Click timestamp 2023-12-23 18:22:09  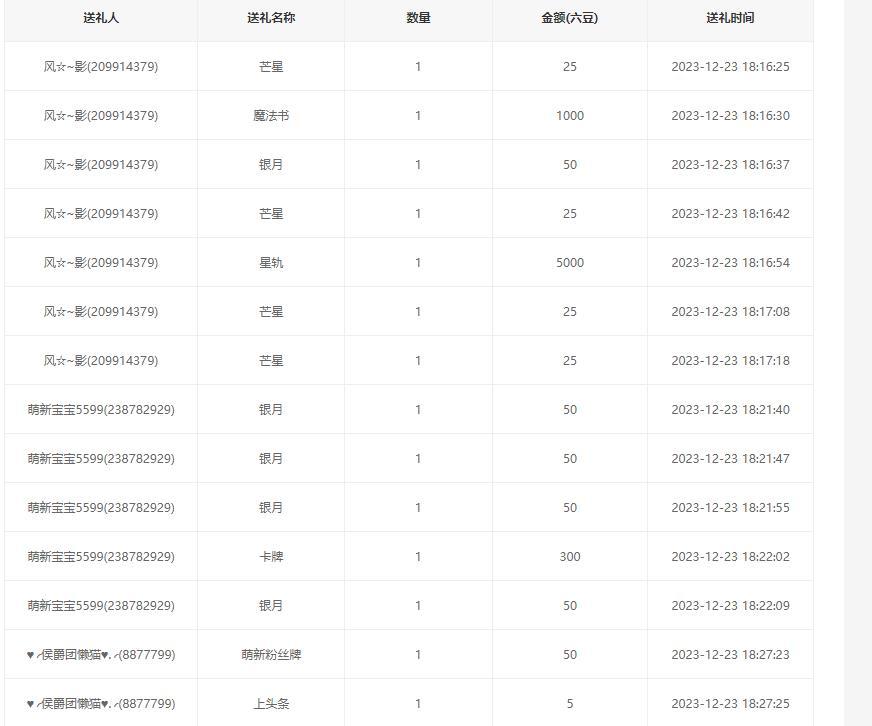(730, 605)
